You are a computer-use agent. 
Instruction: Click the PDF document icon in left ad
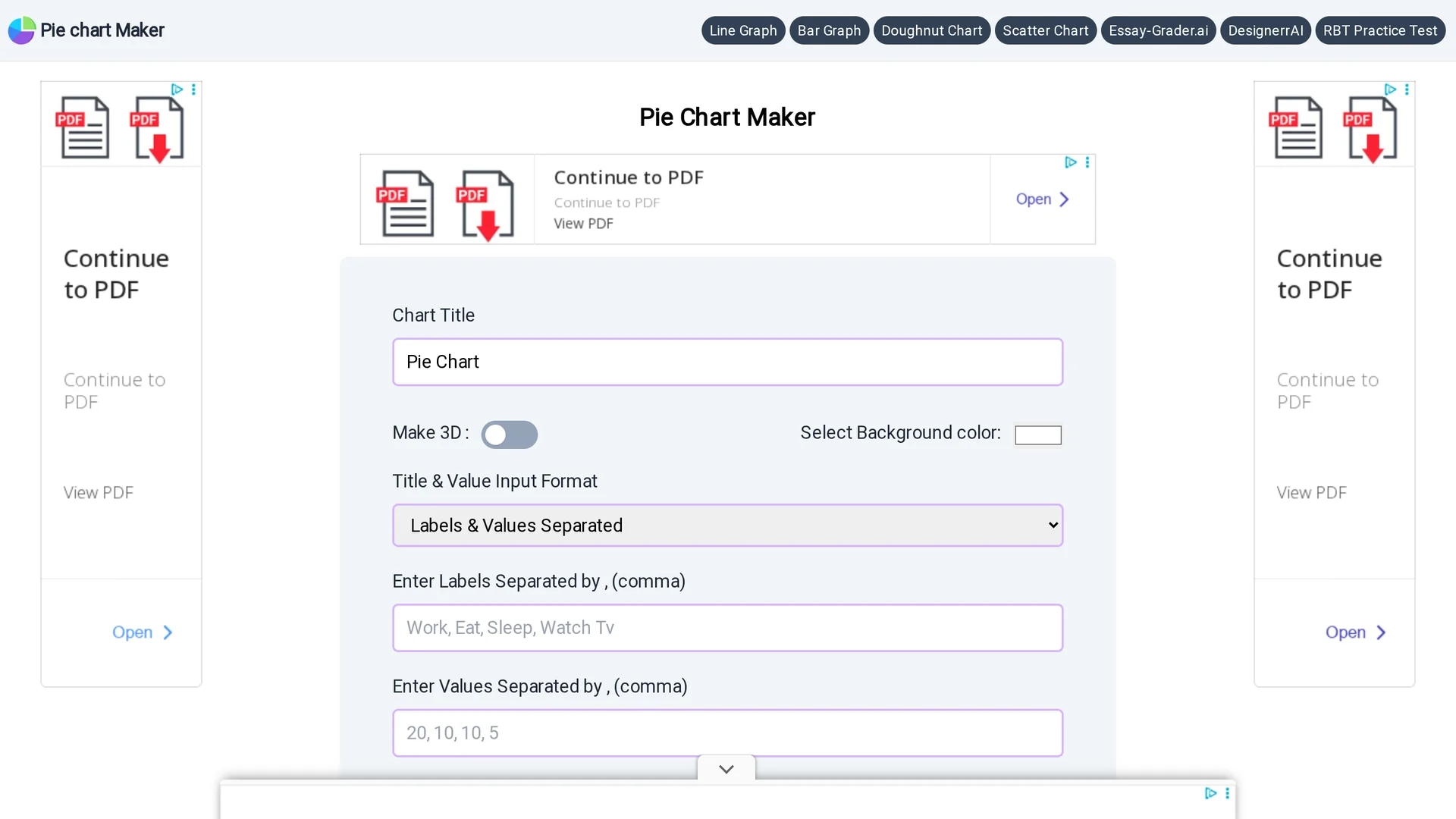[x=83, y=127]
